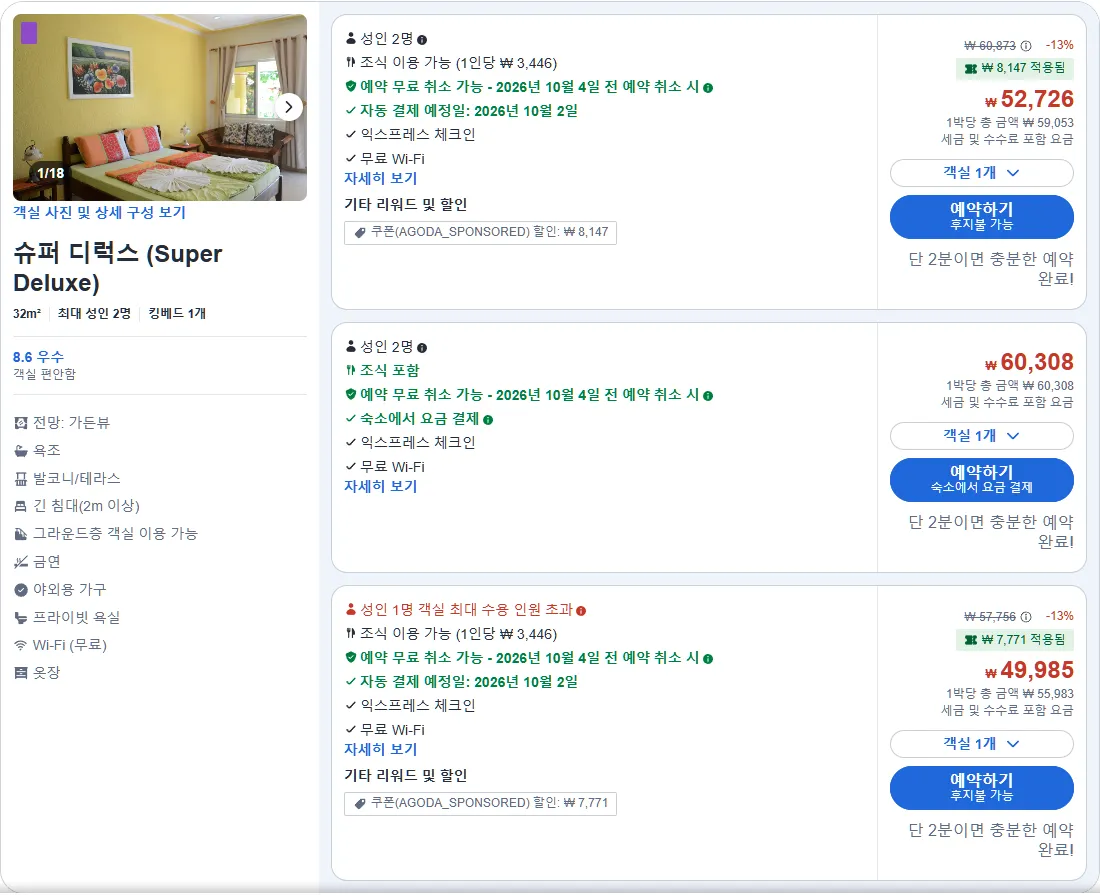Screen dimensions: 1100x895
Task: Click 자세히 보기 in first offer
Action: [x=381, y=178]
